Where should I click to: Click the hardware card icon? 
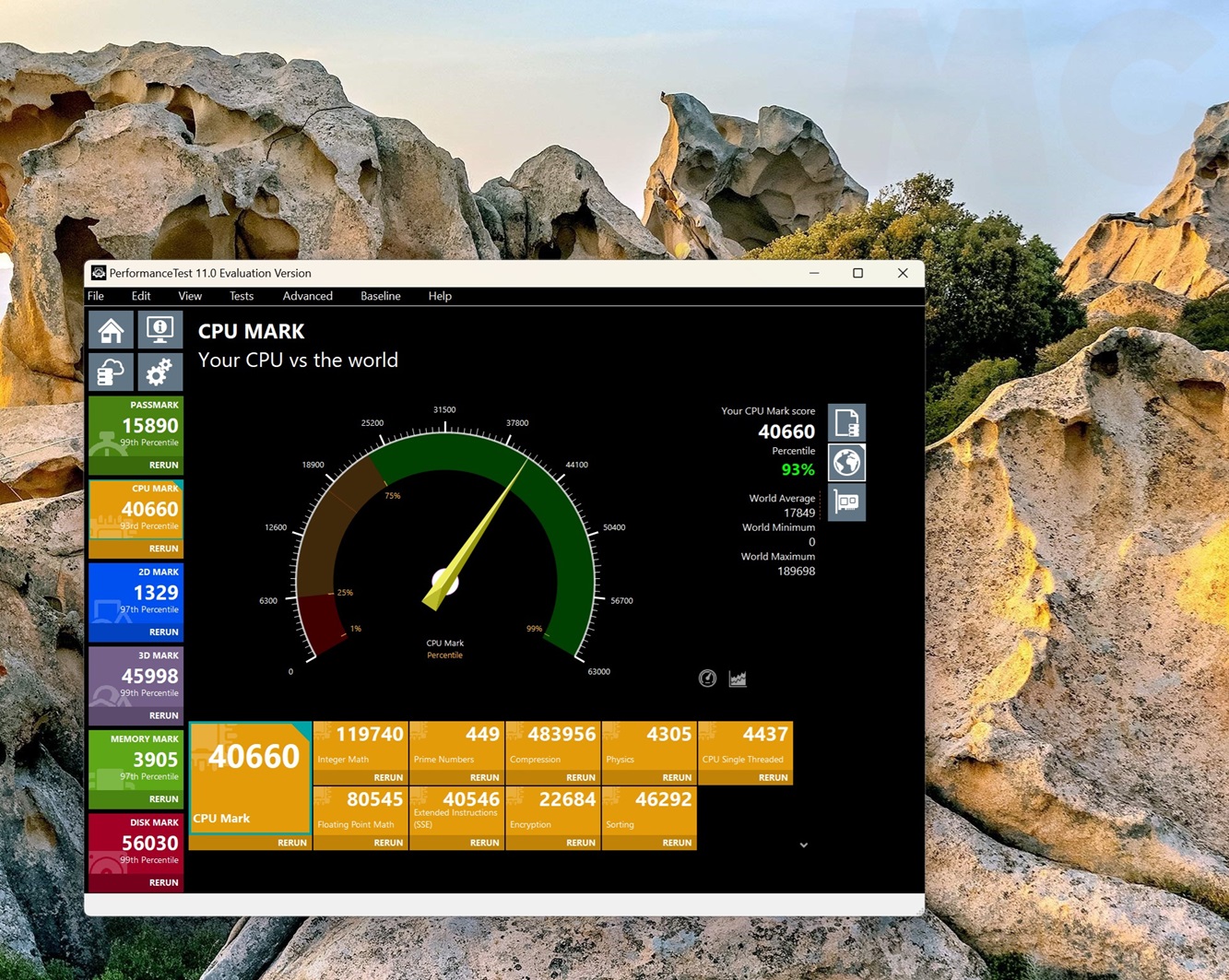846,502
